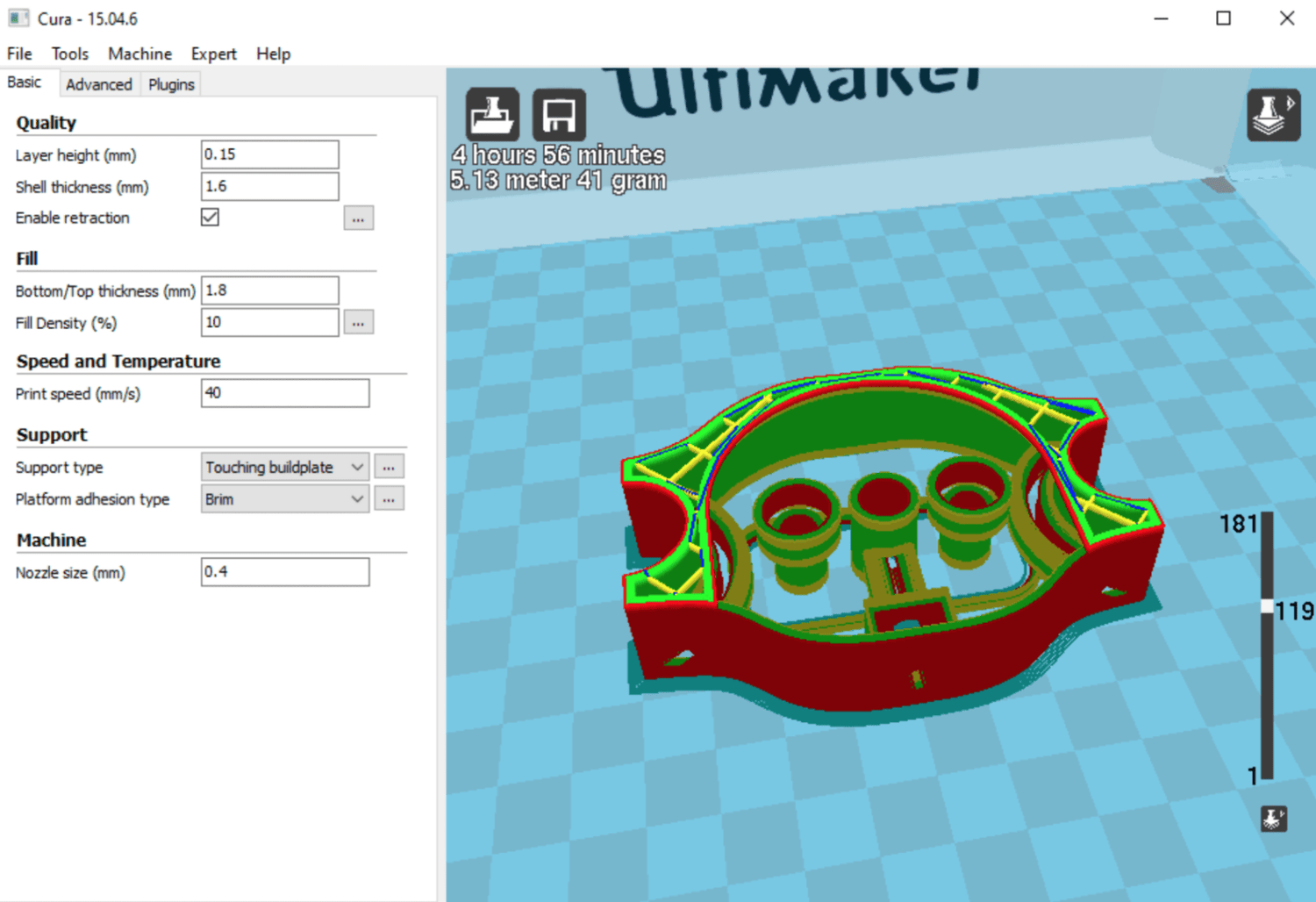Open expert adhesion settings via its ellipsis icon
Image resolution: width=1316 pixels, height=902 pixels.
coord(389,498)
